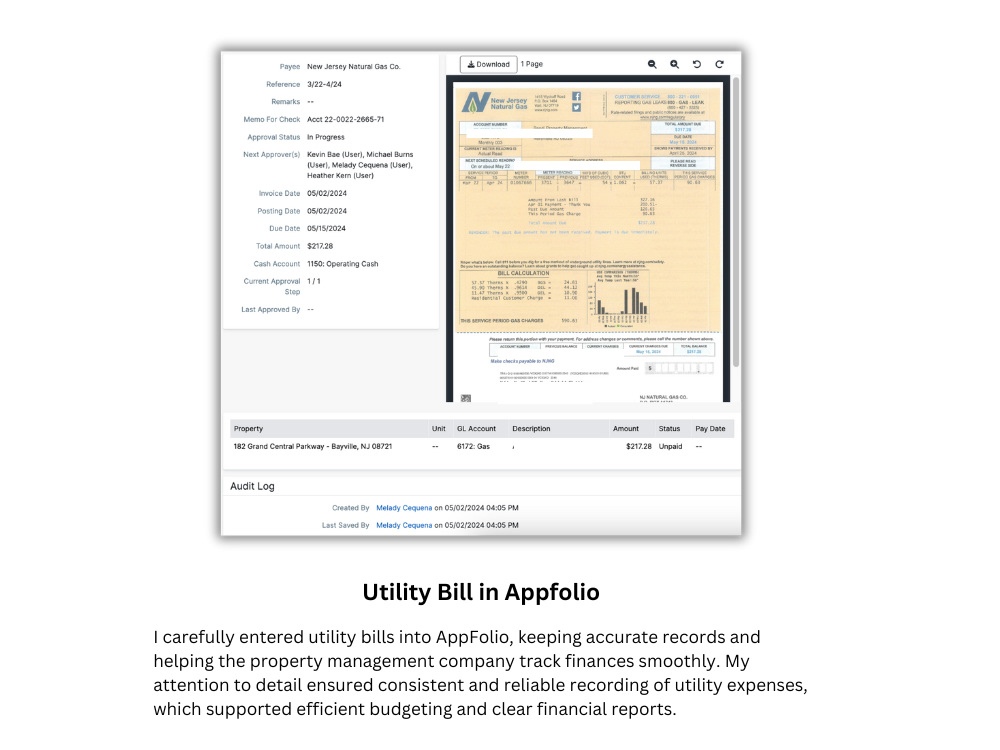Click the due date 05/15/2024
The width and height of the screenshot is (1000, 750).
(x=327, y=228)
